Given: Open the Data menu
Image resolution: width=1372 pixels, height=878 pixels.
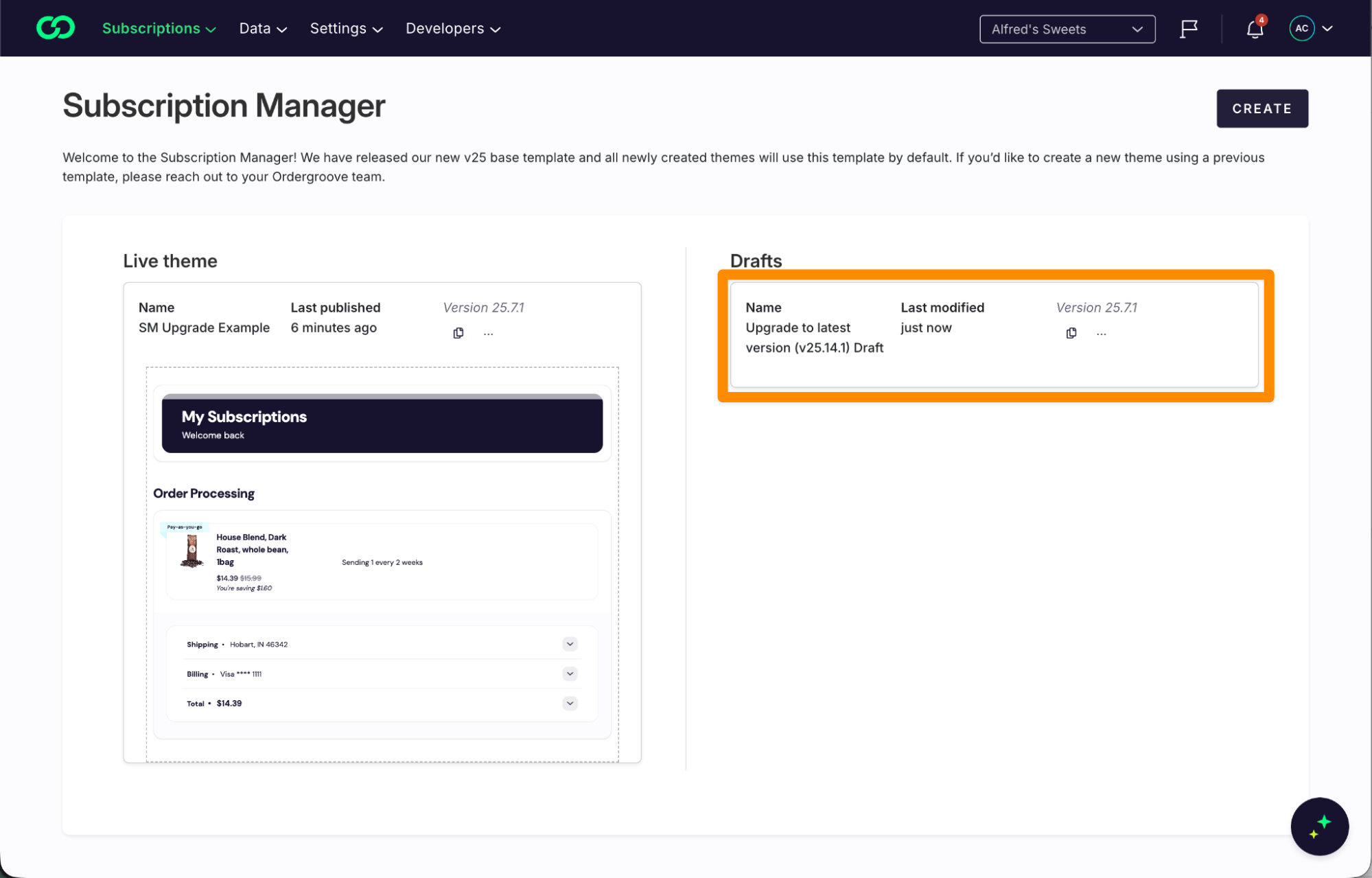Looking at the screenshot, I should (262, 29).
